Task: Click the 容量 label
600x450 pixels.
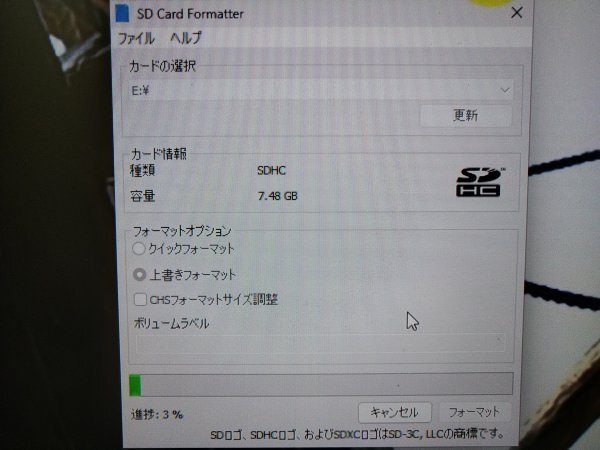Action: coord(142,196)
